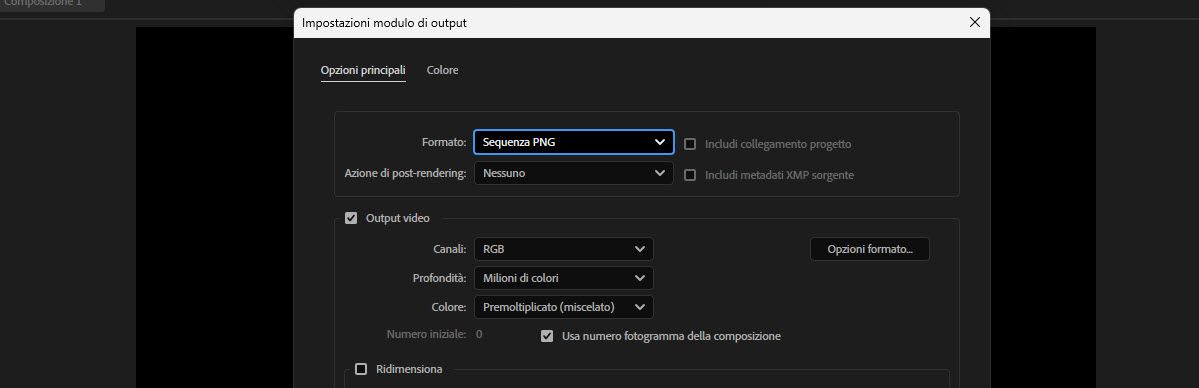
Task: Switch to the Colore tab
Action: 443,70
